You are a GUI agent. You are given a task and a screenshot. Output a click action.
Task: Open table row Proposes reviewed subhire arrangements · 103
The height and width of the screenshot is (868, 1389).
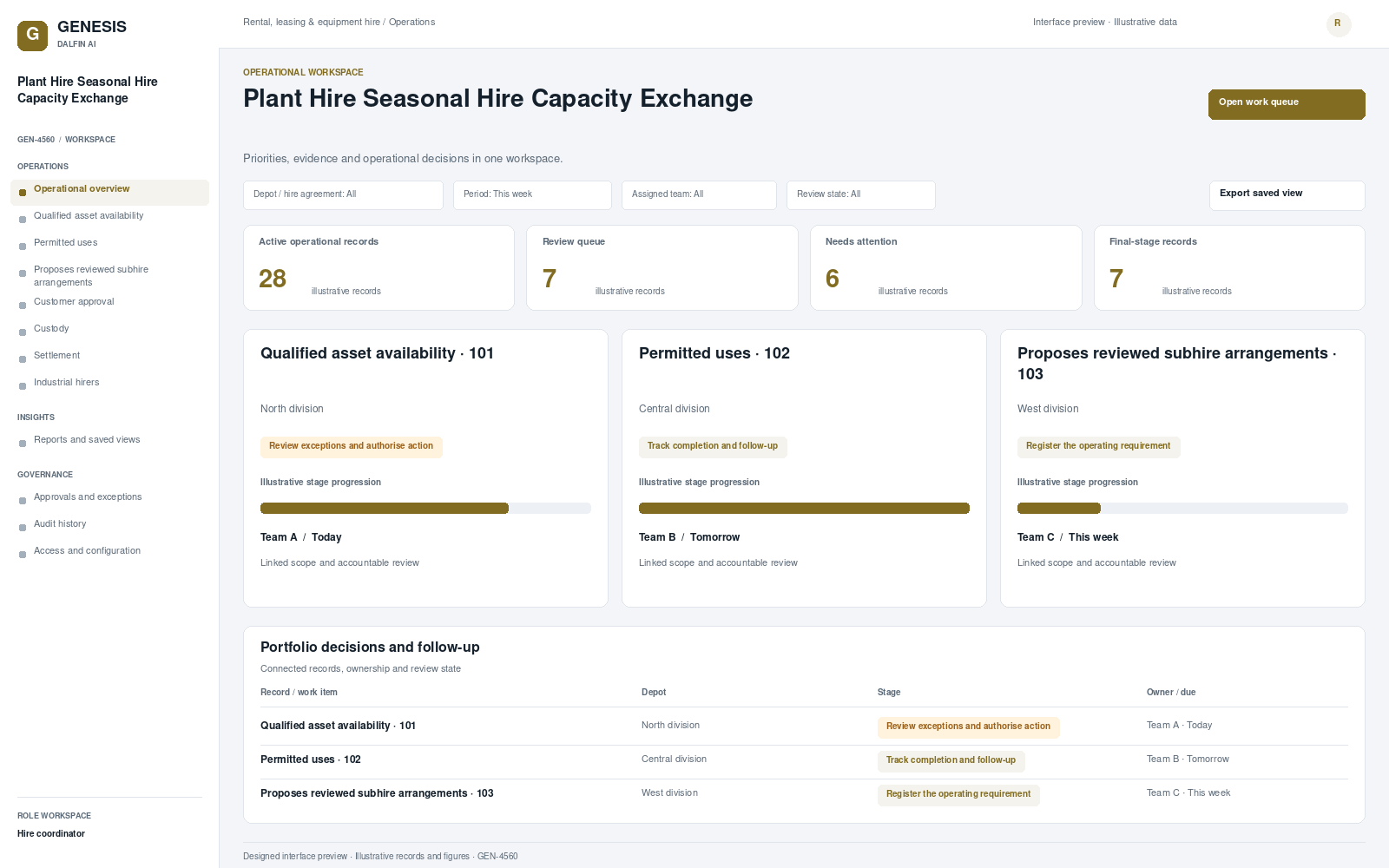coord(804,794)
